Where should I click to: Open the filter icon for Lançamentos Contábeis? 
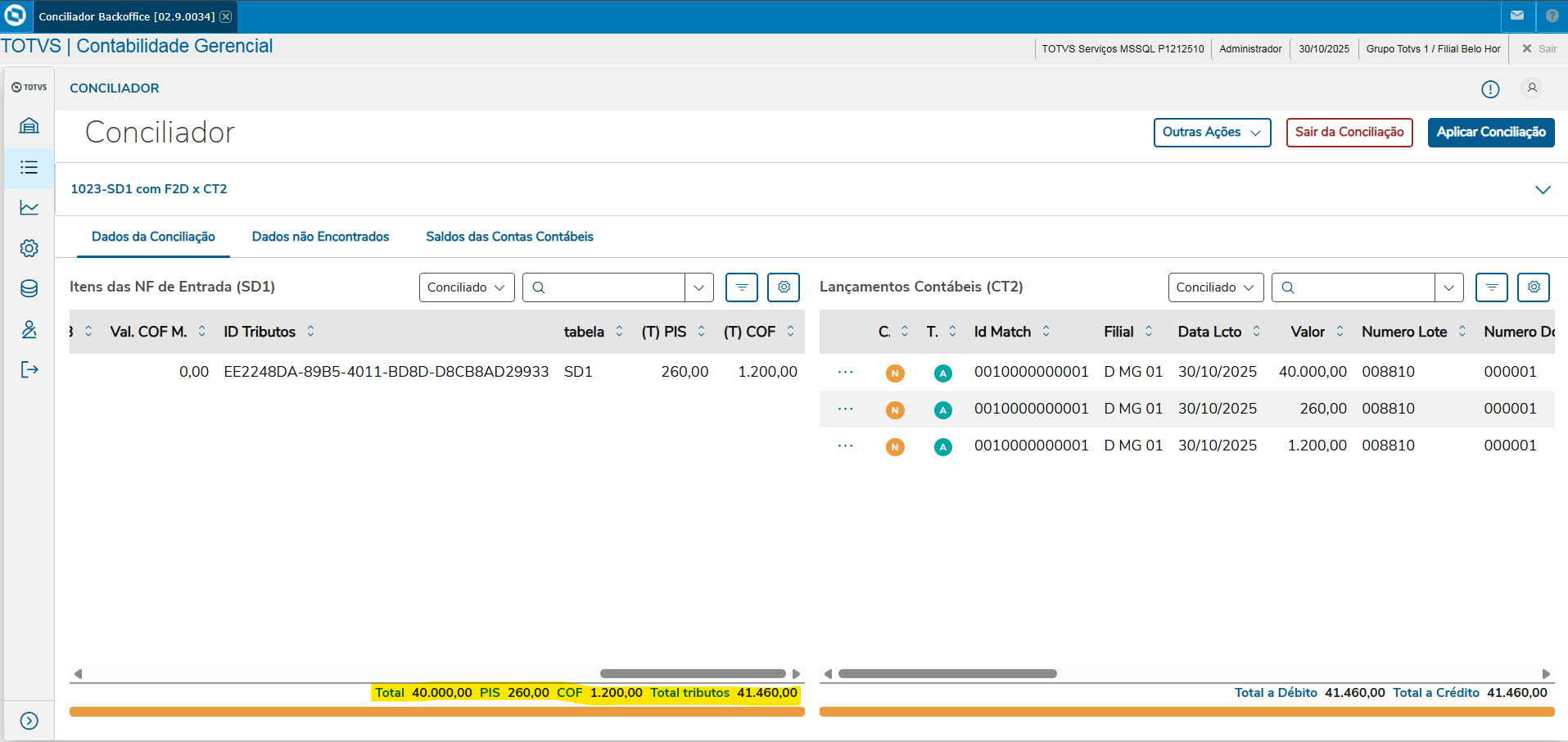[1492, 287]
